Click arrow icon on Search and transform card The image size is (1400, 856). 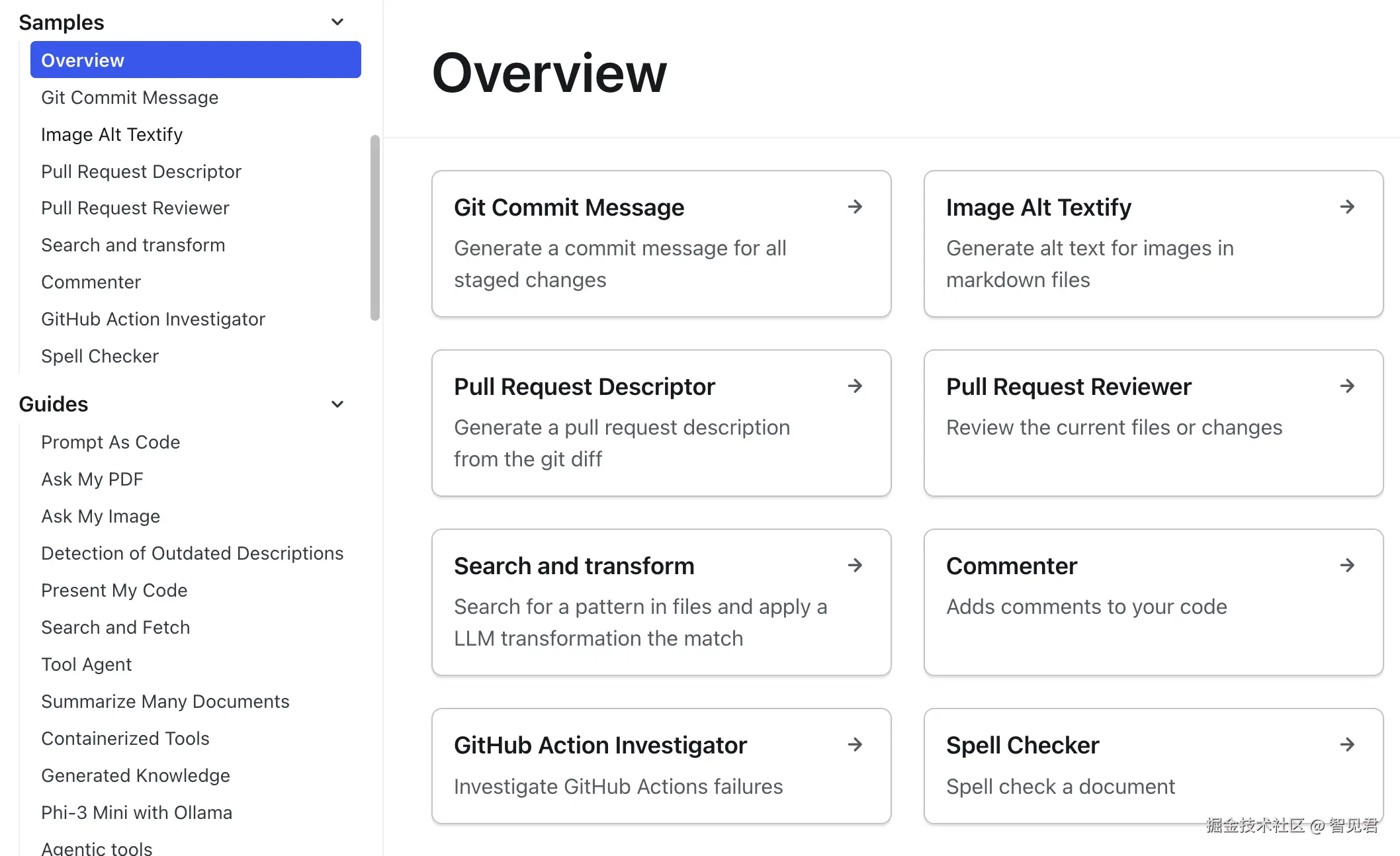point(855,566)
